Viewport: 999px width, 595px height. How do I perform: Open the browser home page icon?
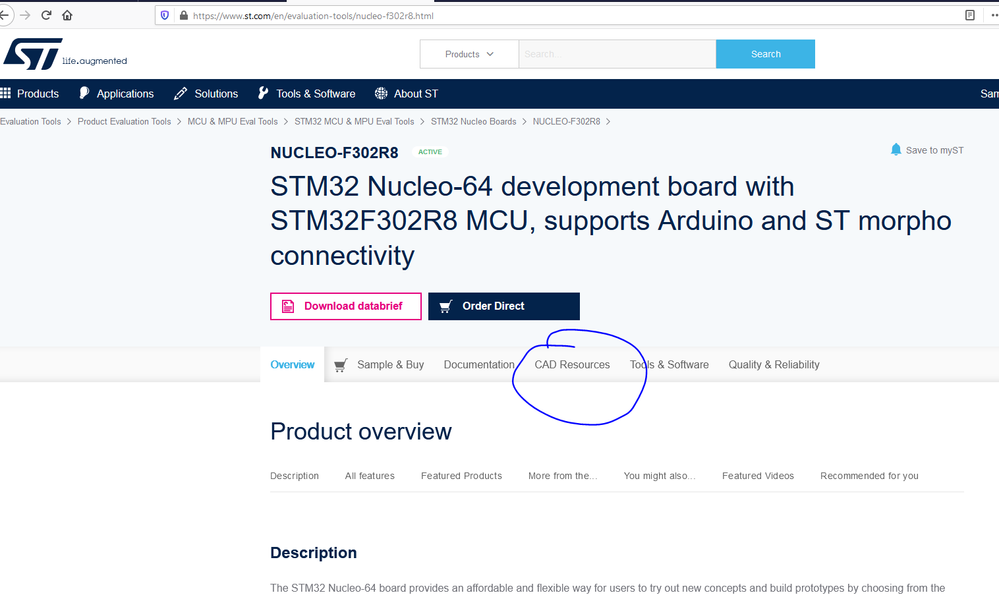click(67, 15)
